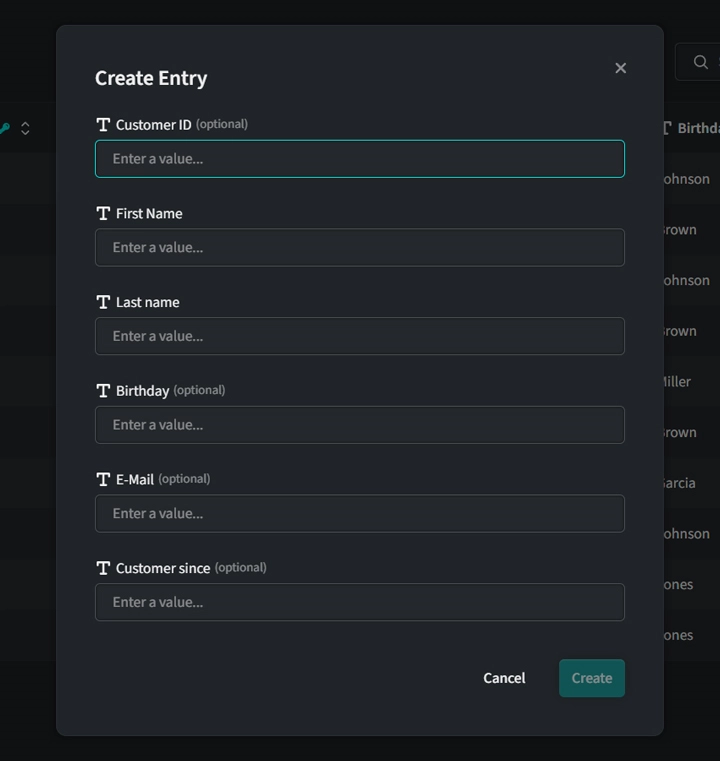Click the text type icon beside First Name
The height and width of the screenshot is (761, 720).
[103, 214]
